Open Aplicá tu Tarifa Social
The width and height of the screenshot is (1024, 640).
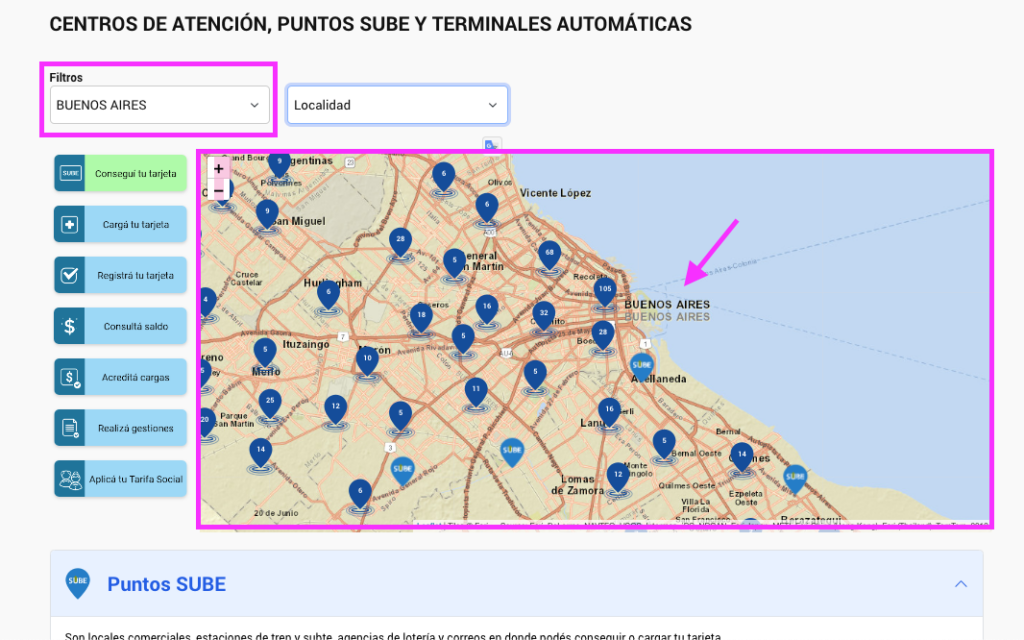121,479
